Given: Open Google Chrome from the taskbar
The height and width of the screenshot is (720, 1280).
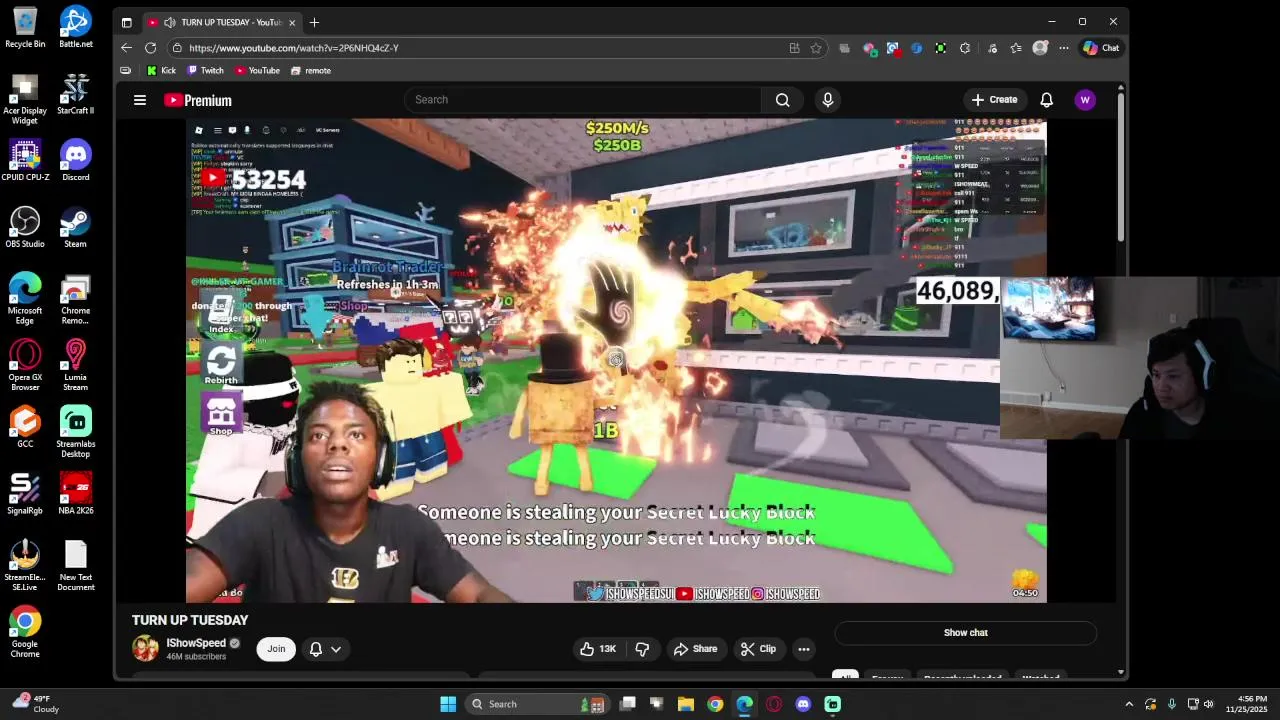Looking at the screenshot, I should coord(715,704).
